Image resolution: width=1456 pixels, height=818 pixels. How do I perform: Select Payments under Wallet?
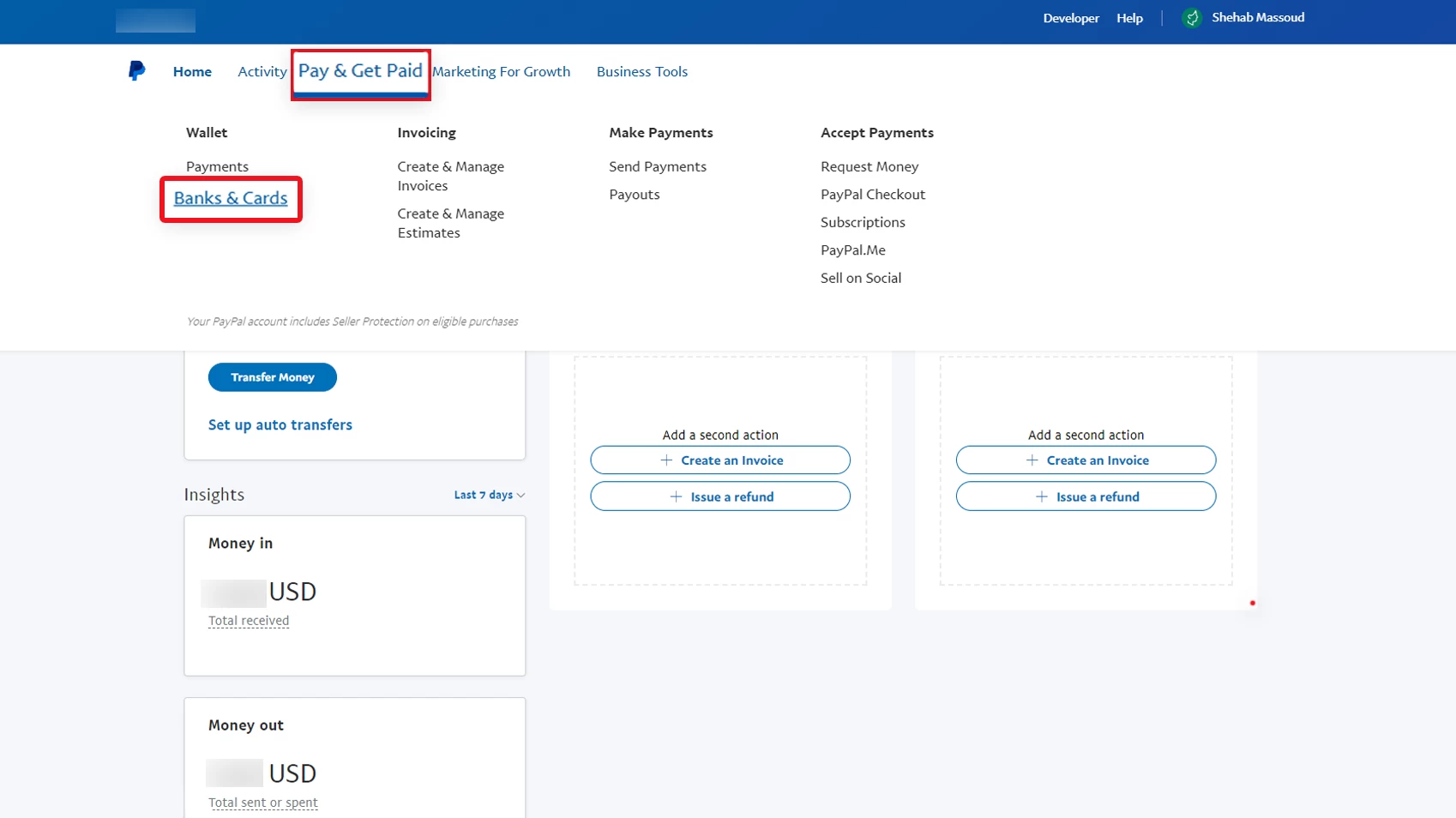[x=217, y=166]
